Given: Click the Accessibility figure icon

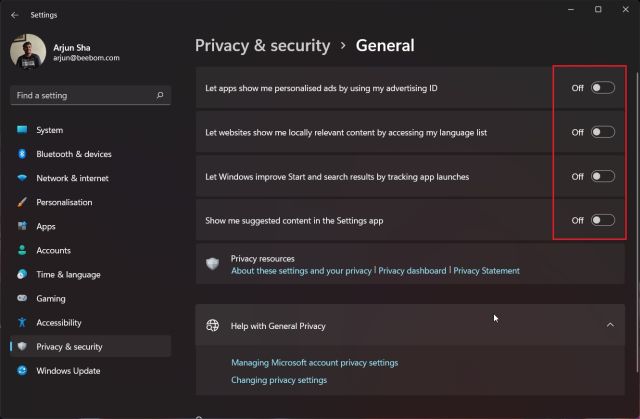Looking at the screenshot, I should pos(22,322).
